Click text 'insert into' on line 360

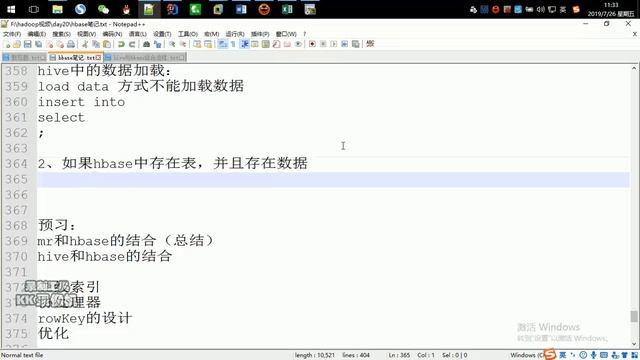coord(81,102)
